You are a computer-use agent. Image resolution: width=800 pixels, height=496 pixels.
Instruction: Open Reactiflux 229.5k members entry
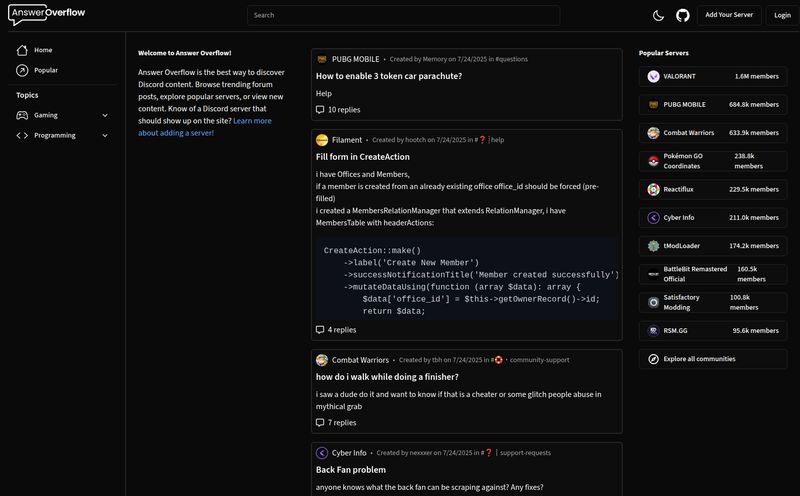(713, 189)
